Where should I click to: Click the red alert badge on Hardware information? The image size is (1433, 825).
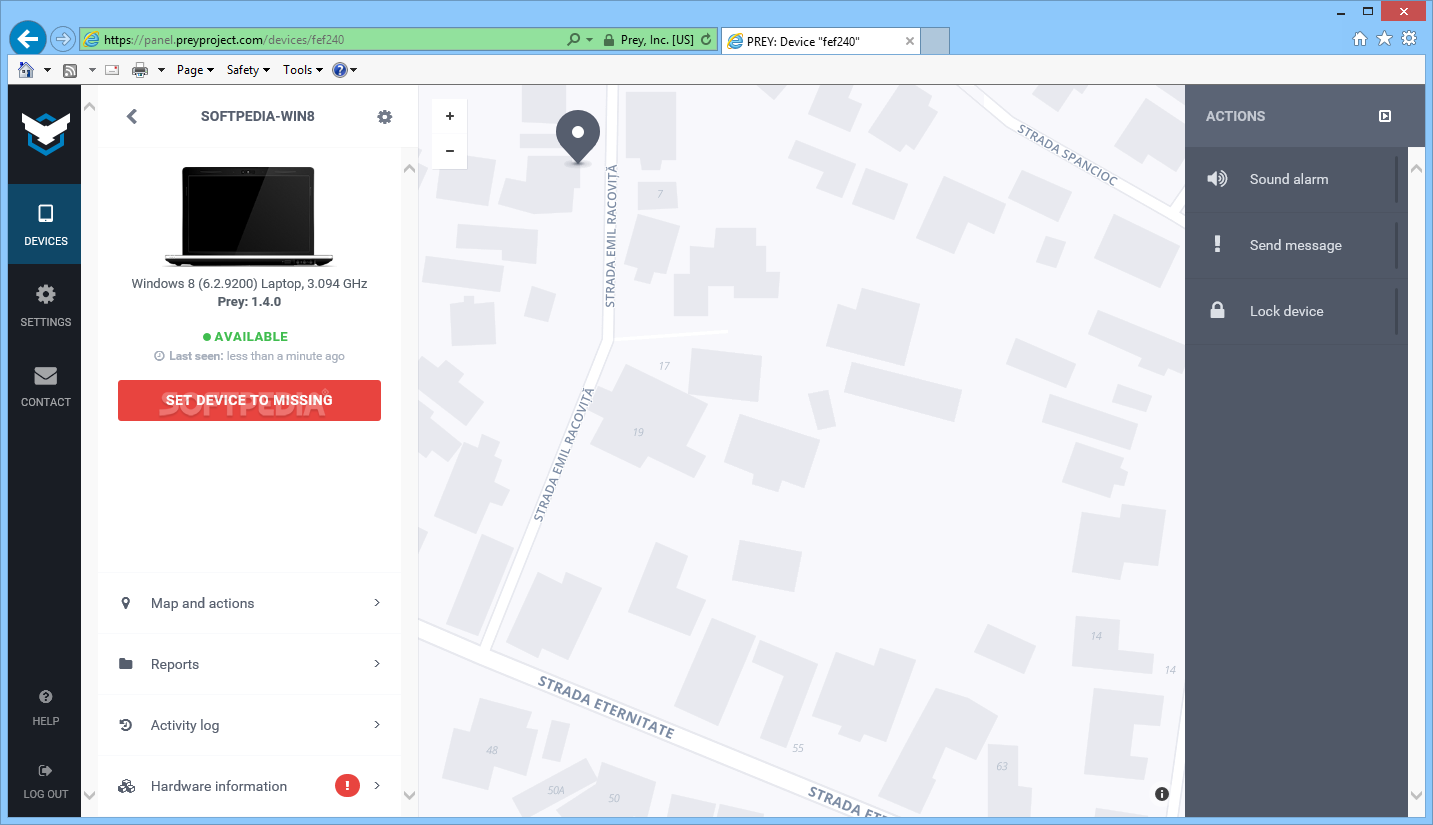[x=347, y=786]
